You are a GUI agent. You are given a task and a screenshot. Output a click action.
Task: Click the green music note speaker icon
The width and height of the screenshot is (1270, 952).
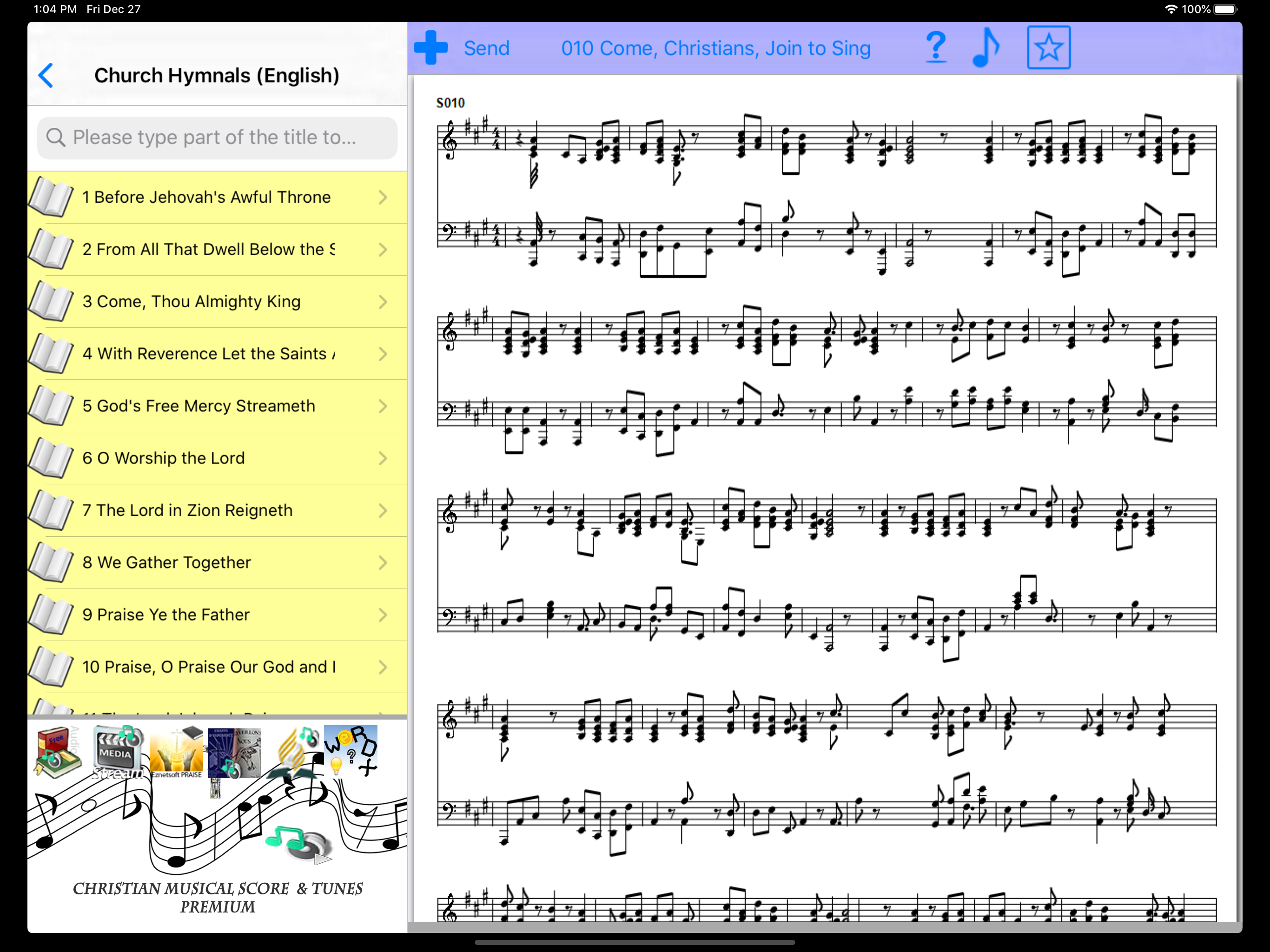tap(298, 845)
